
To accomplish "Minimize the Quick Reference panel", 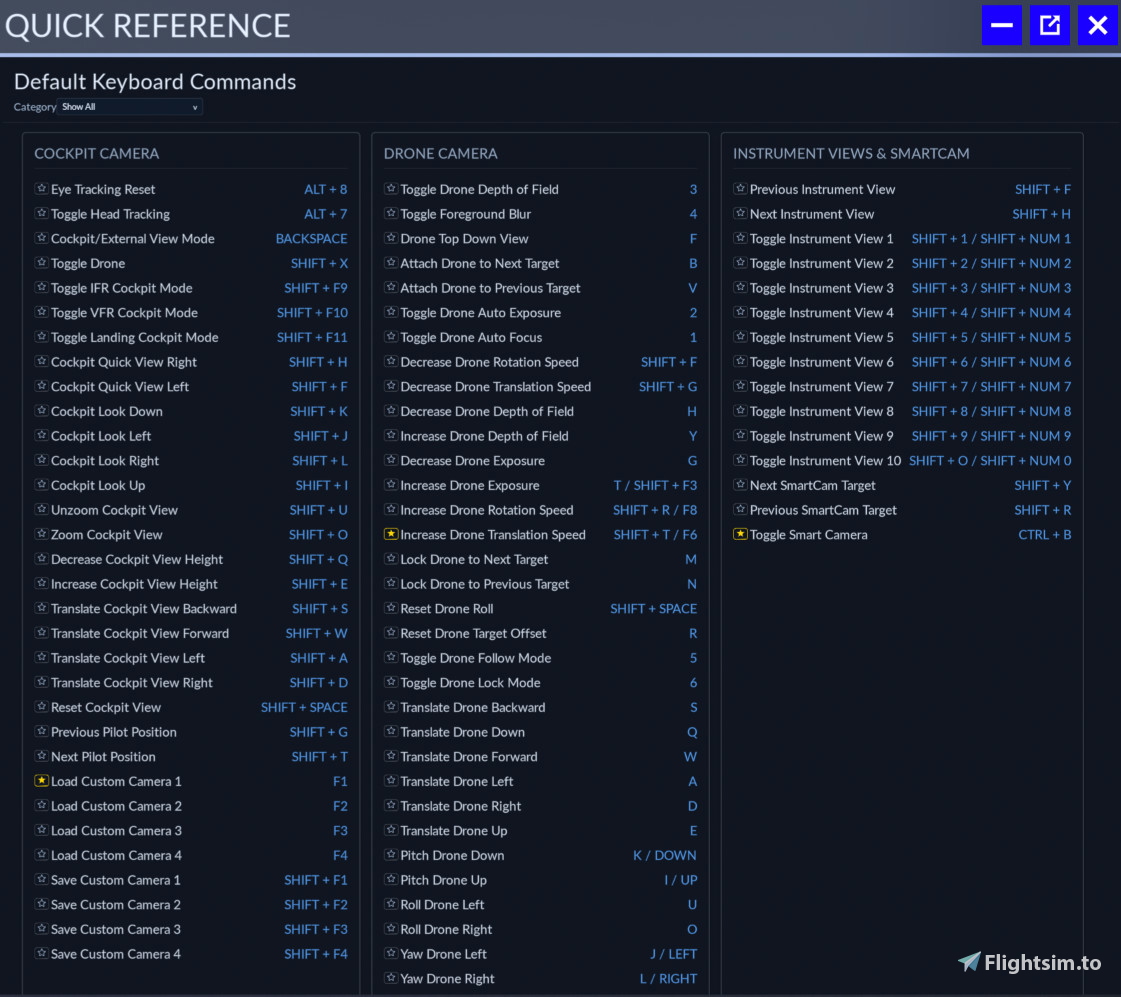I will tap(1002, 26).
